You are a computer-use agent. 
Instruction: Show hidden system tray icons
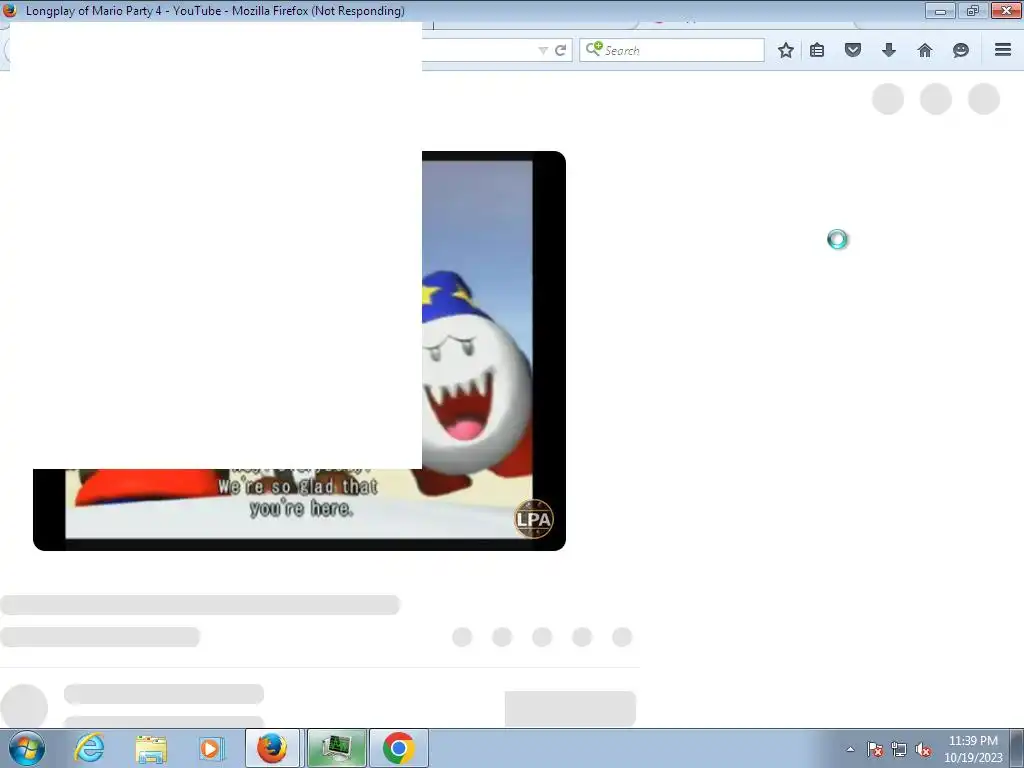point(850,749)
